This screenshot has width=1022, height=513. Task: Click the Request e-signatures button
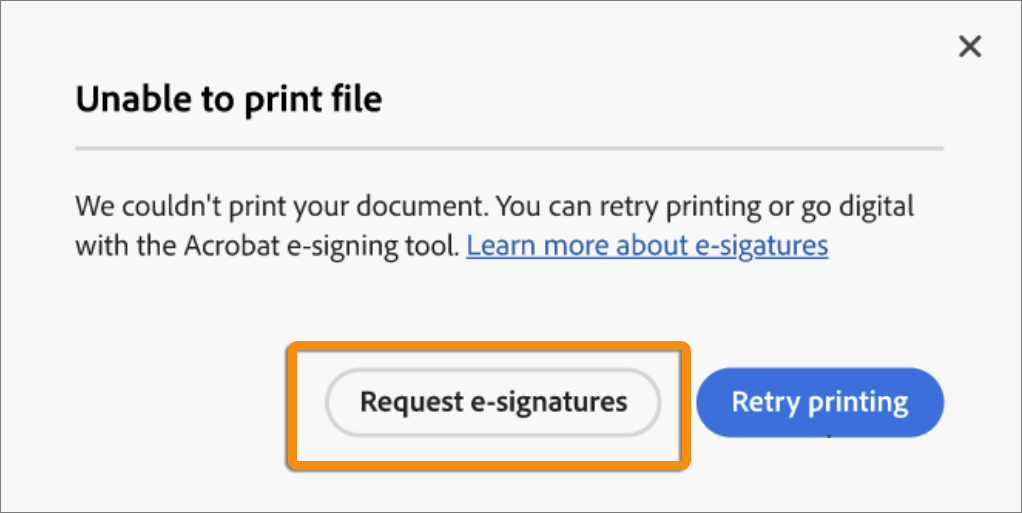(x=493, y=402)
